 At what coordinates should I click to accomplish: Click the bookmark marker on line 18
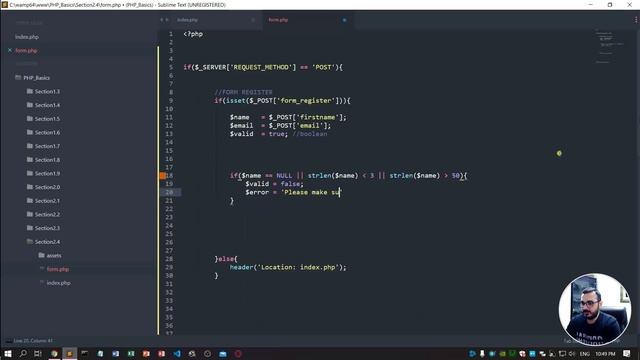(x=162, y=176)
